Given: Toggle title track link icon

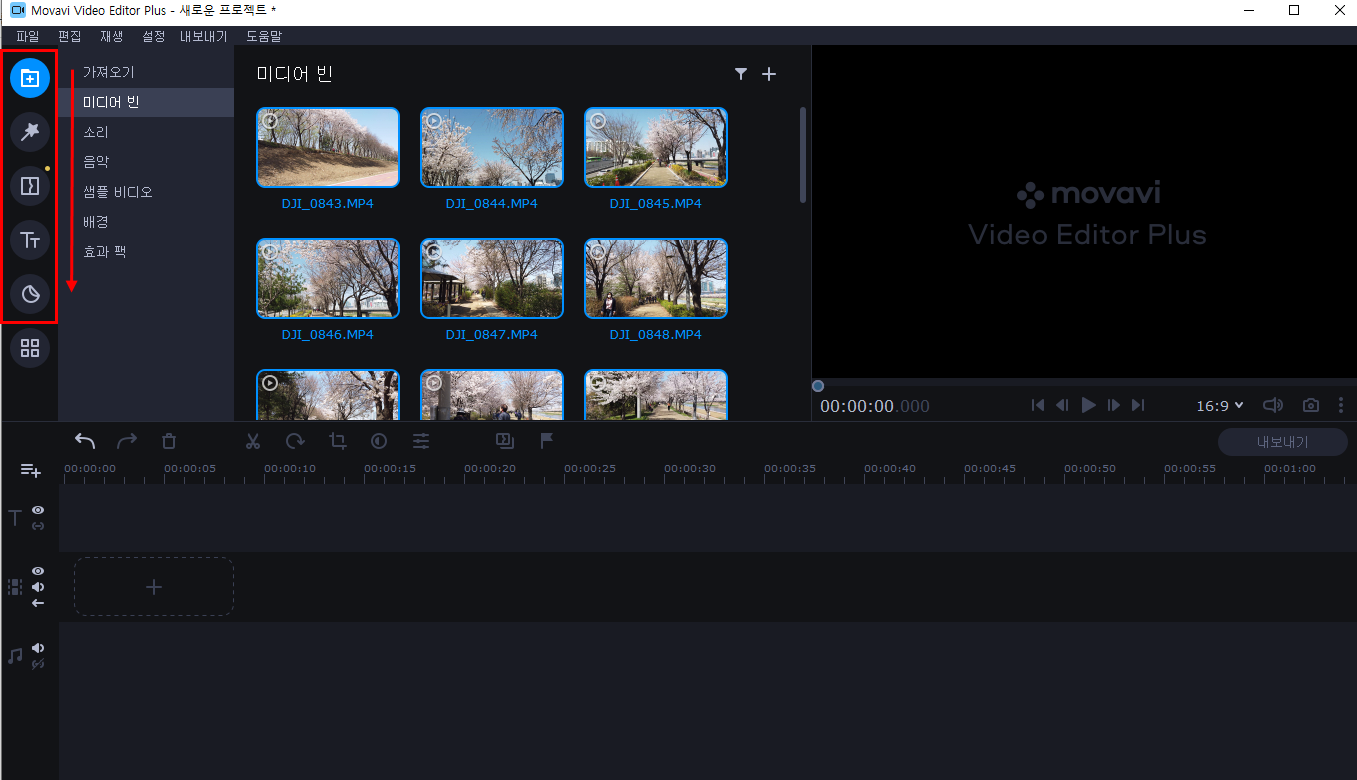Looking at the screenshot, I should [38, 526].
